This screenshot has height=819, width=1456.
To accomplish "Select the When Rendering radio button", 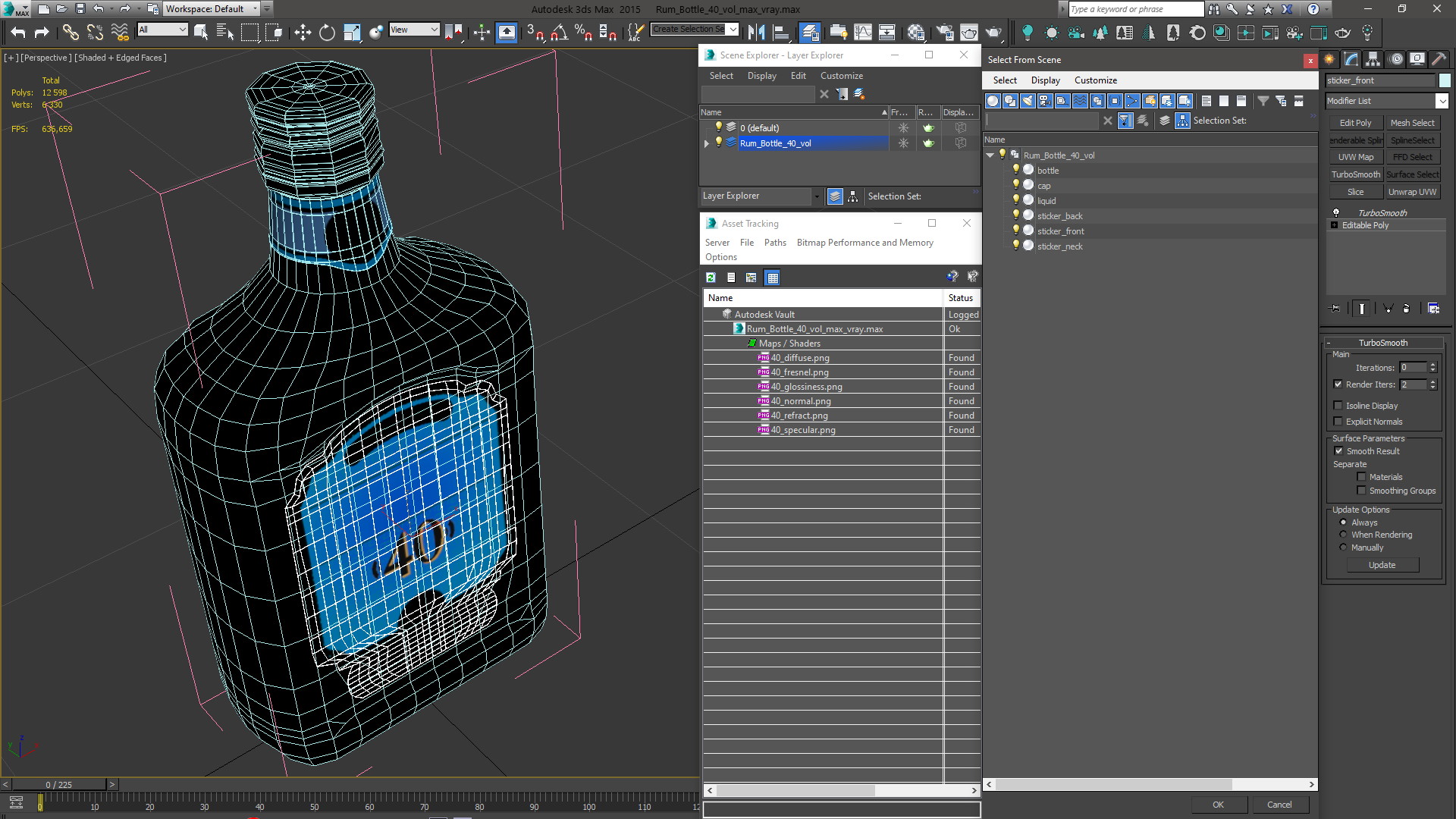I will [1343, 535].
